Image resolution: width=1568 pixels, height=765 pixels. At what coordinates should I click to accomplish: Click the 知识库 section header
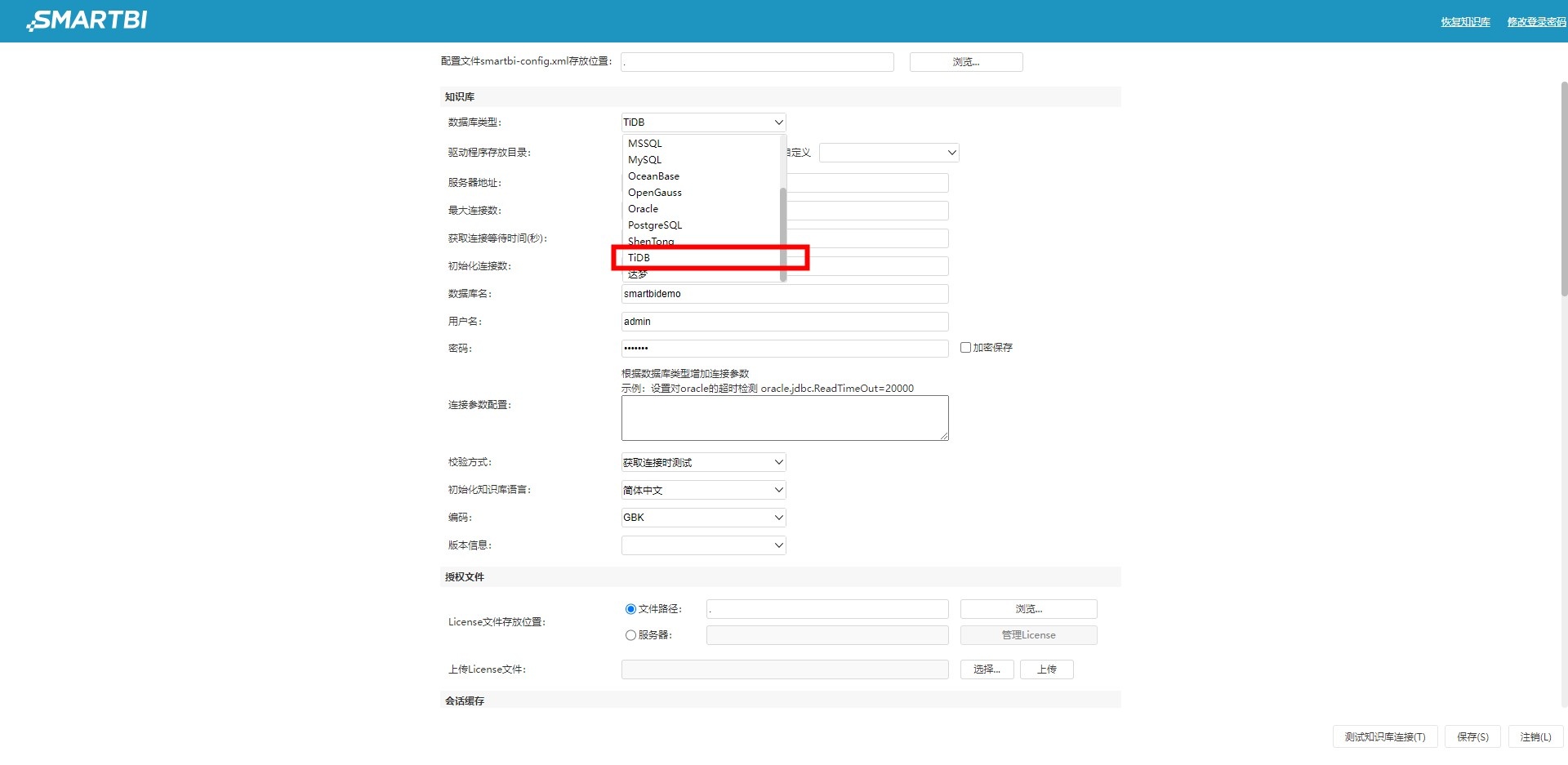coord(780,96)
